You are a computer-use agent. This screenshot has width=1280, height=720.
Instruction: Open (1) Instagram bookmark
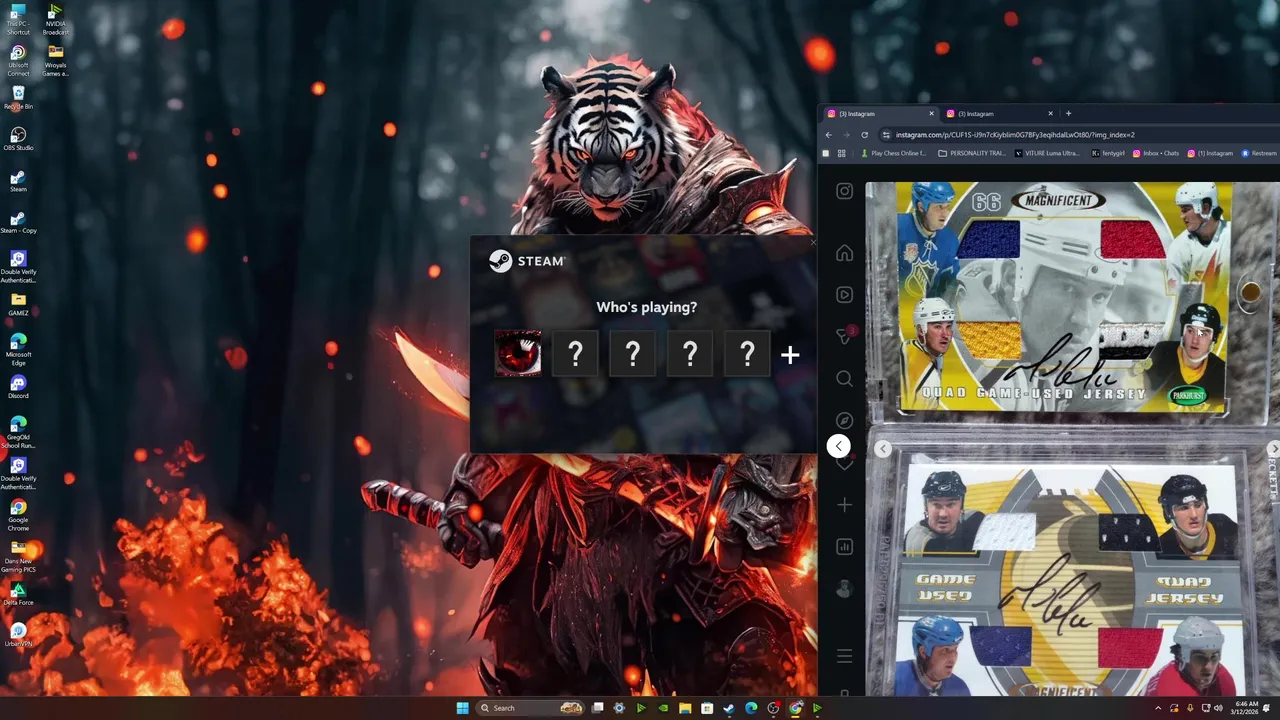[1210, 153]
